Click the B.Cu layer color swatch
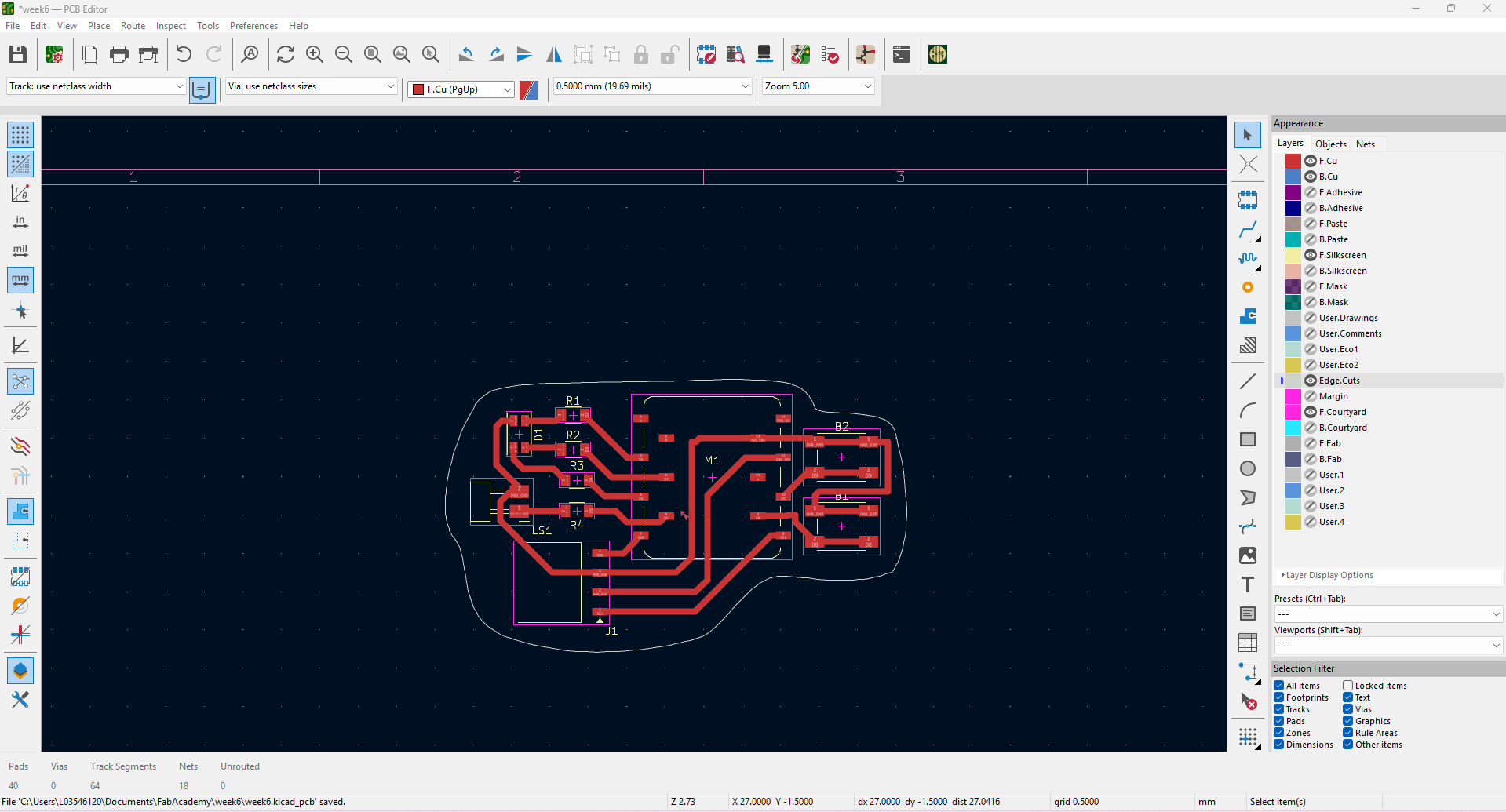The height and width of the screenshot is (812, 1506). point(1293,177)
